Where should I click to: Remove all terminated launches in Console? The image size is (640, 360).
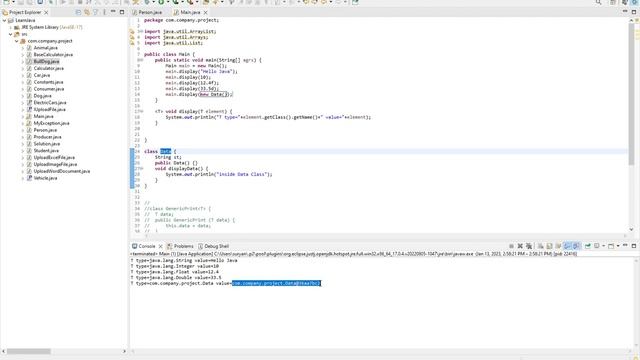point(529,246)
